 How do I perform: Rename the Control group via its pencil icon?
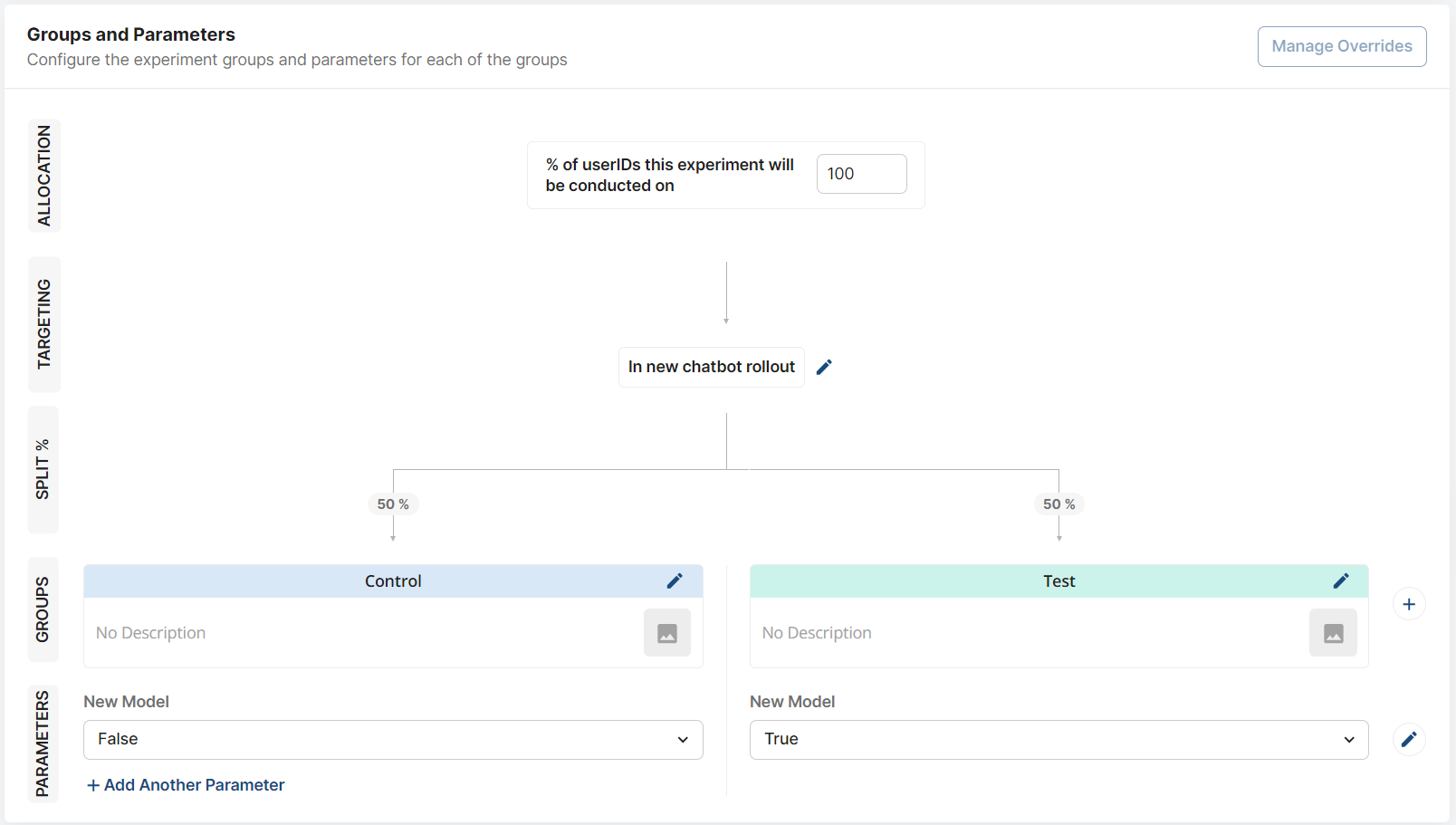675,580
